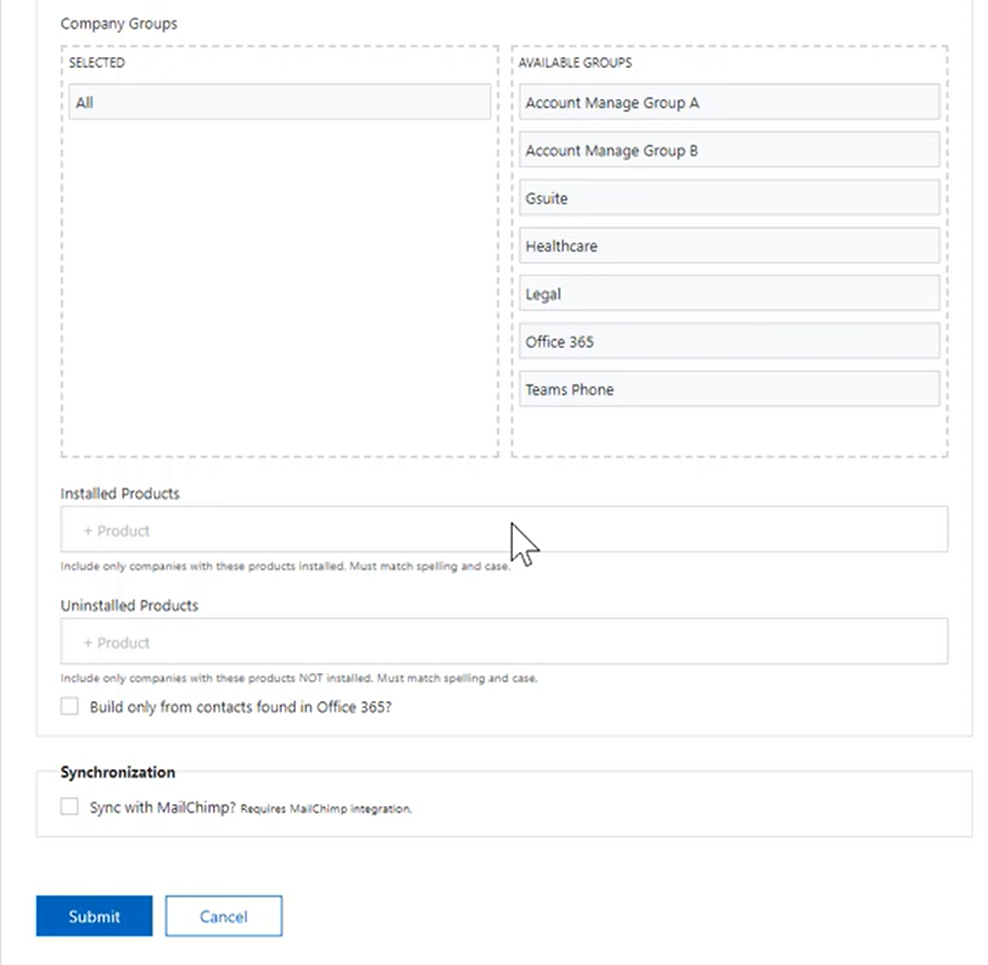Image resolution: width=988 pixels, height=965 pixels.
Task: Pick the Legal group item
Action: pos(729,294)
